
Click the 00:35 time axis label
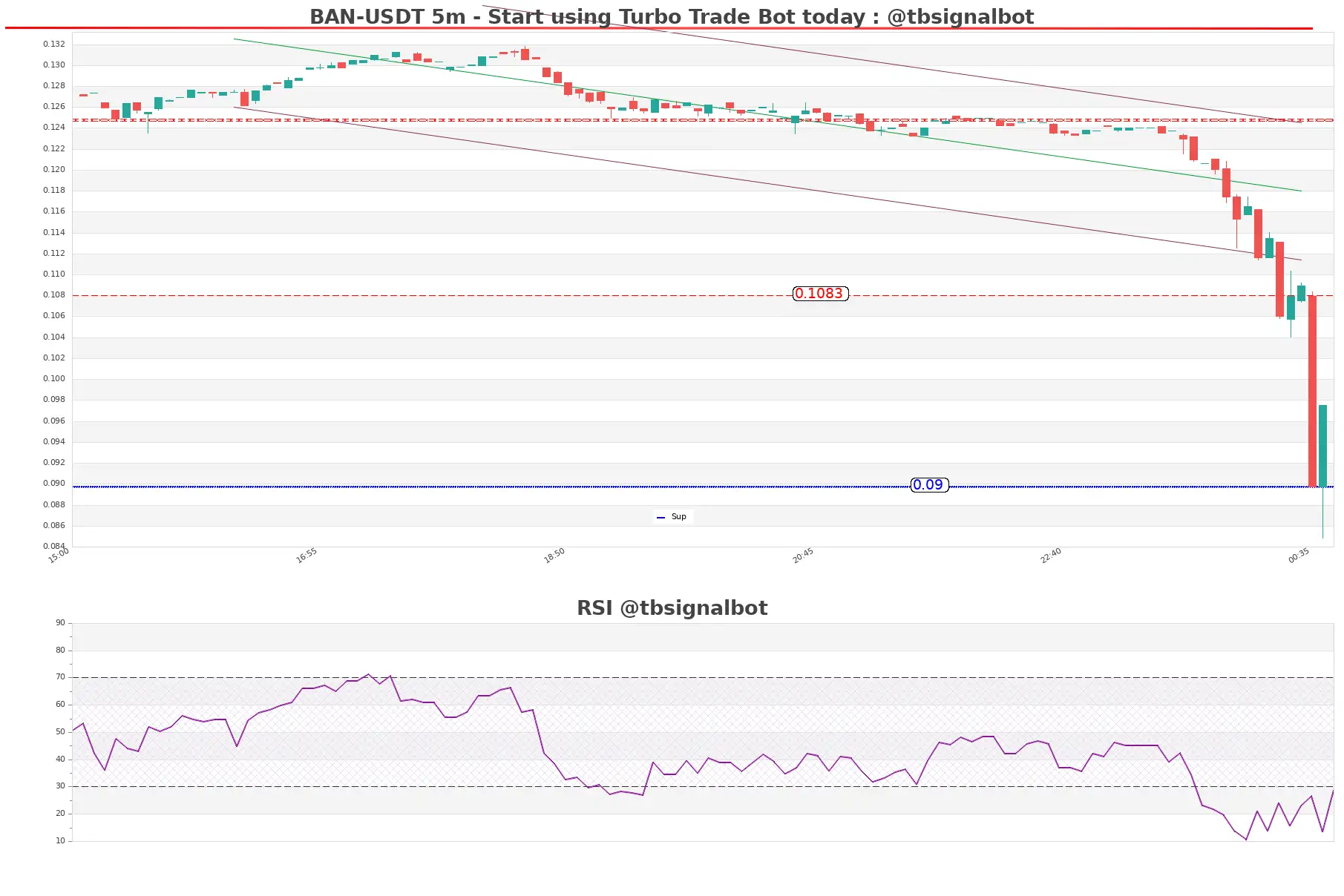click(x=1299, y=556)
